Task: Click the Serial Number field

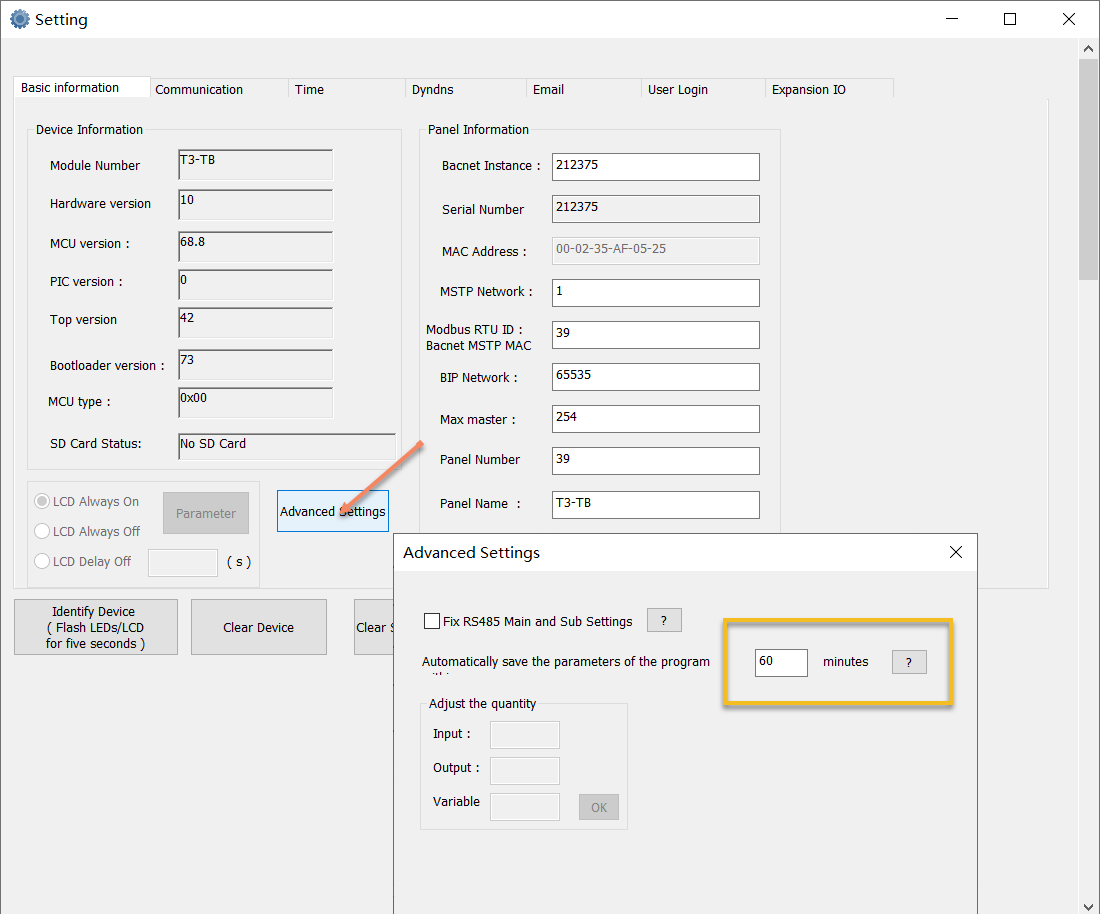Action: pos(655,208)
